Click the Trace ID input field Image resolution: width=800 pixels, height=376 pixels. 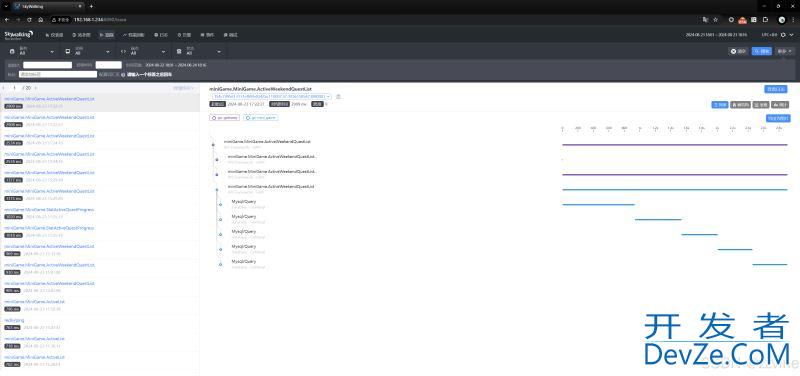[x=47, y=65]
